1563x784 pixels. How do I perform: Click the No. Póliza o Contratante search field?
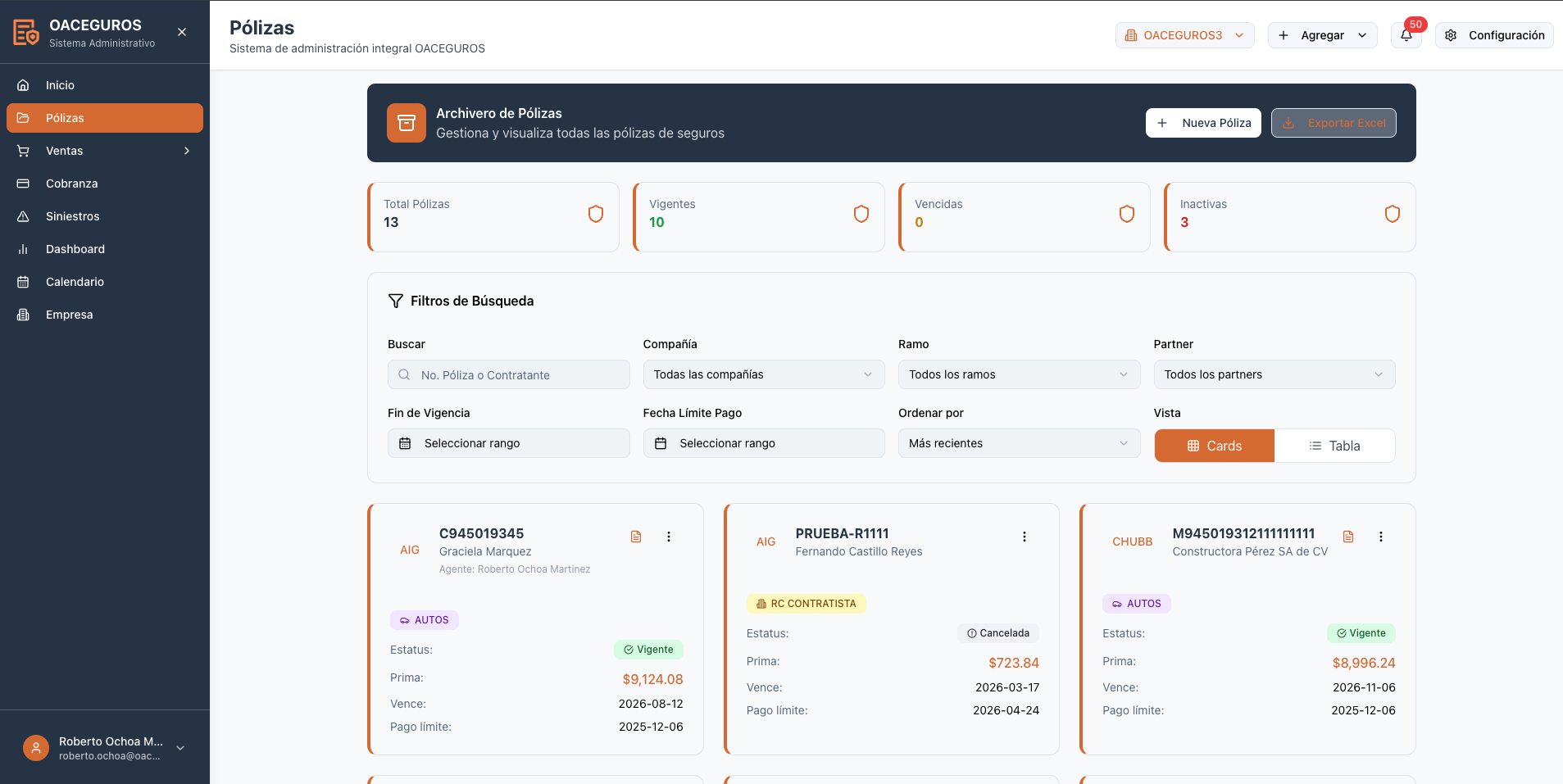coord(508,374)
